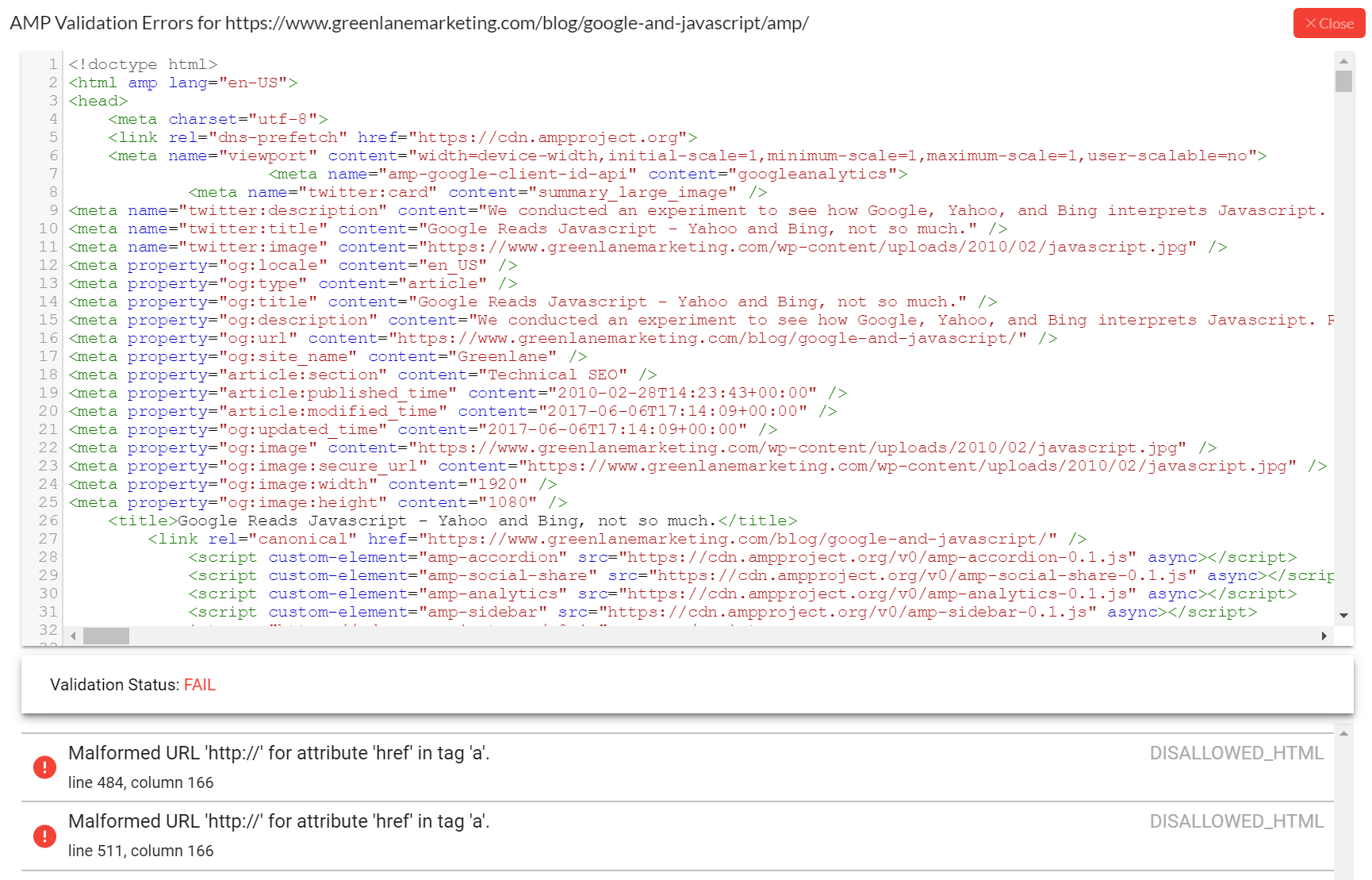Click the article:modified_time meta line
This screenshot has width=1372, height=880.
(453, 411)
